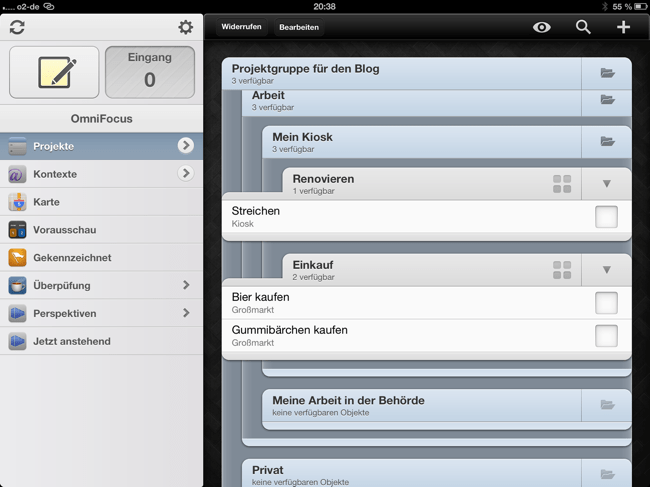650x487 pixels.
Task: Create a new inbox note
Action: (x=54, y=73)
